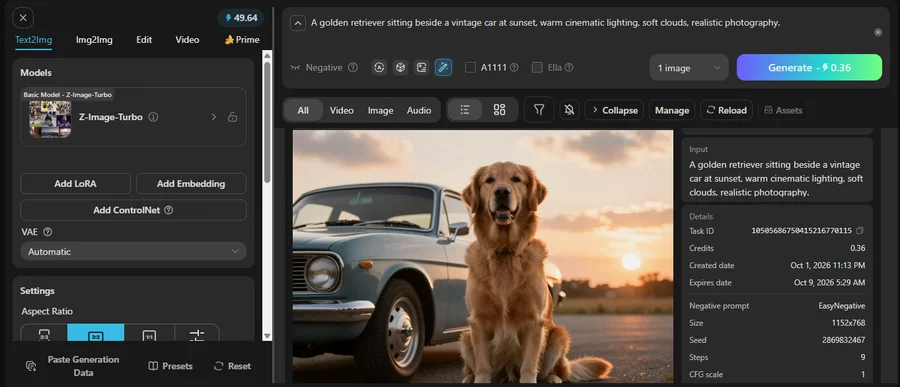Add a LoRA

[75, 184]
